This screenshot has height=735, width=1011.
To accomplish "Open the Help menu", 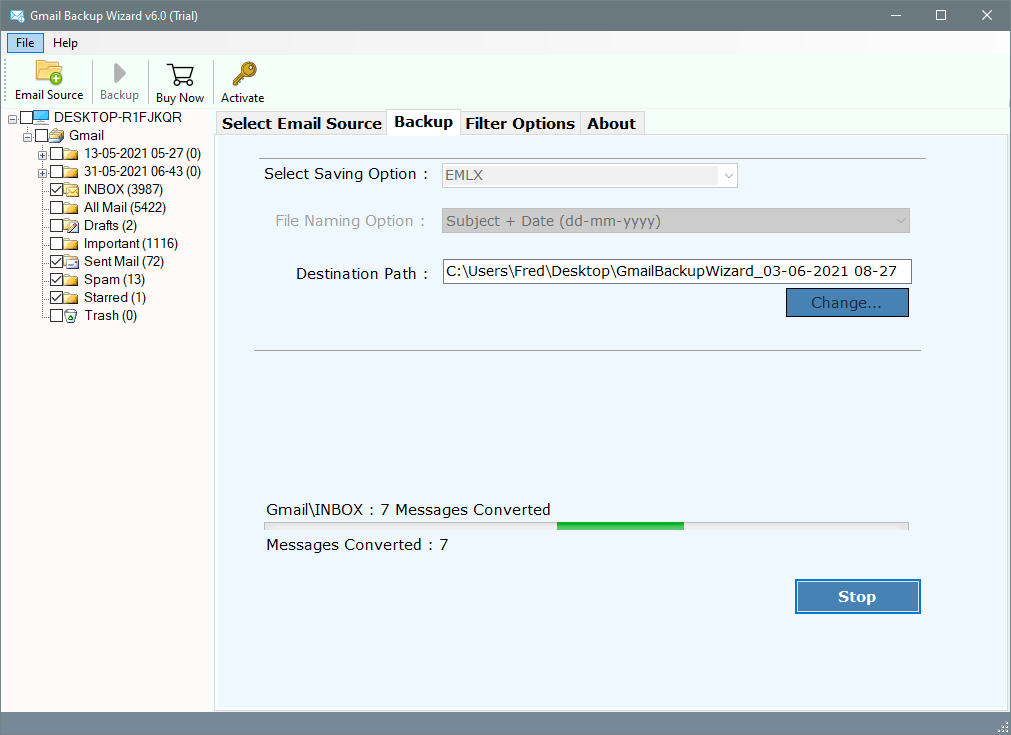I will 65,43.
